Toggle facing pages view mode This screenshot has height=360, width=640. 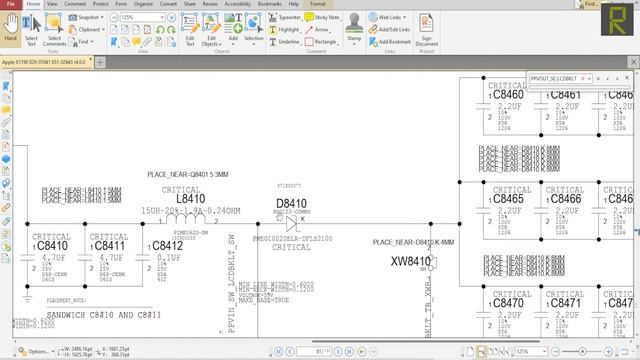(x=493, y=351)
